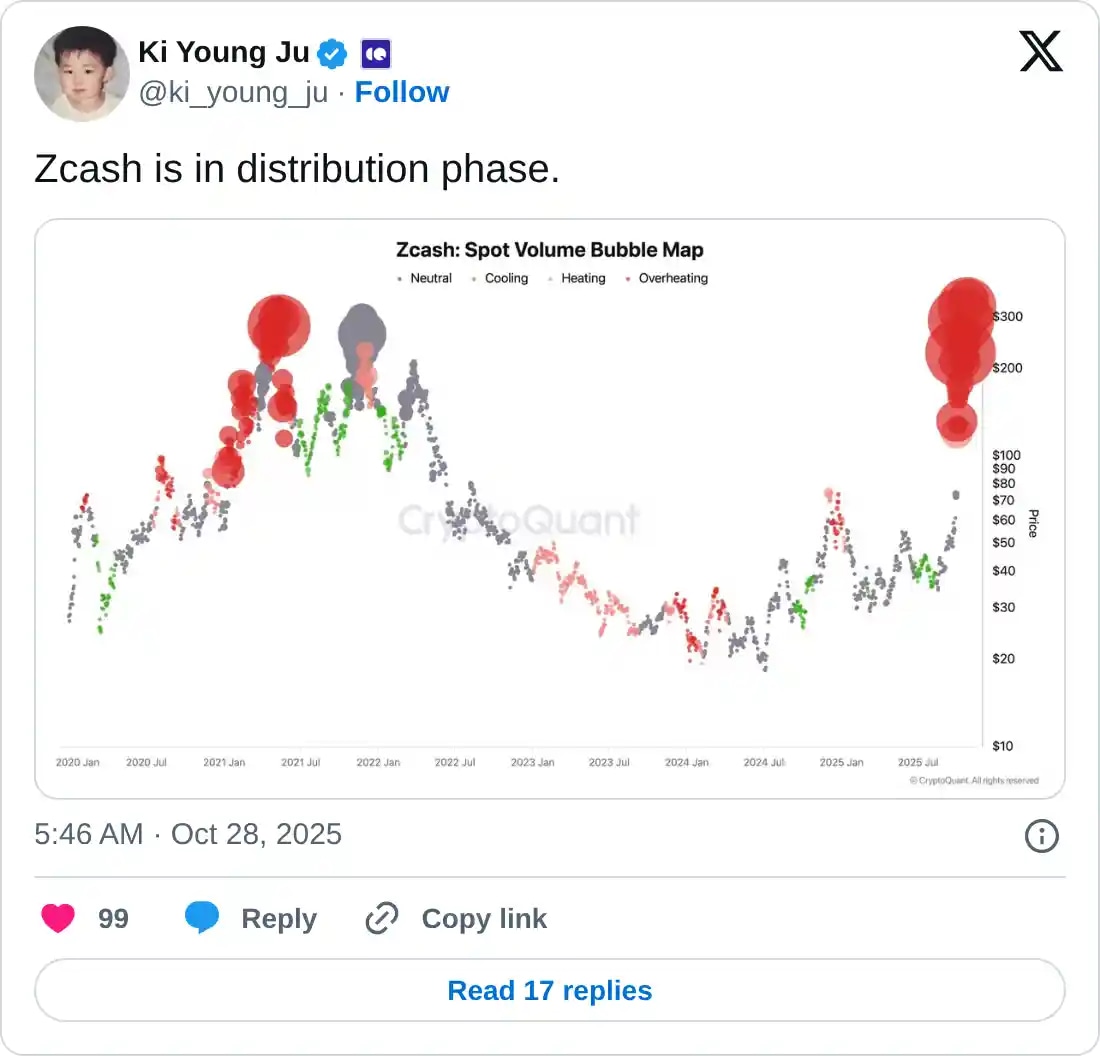
Task: Open the Zcash bubble map image
Action: pyautogui.click(x=550, y=520)
